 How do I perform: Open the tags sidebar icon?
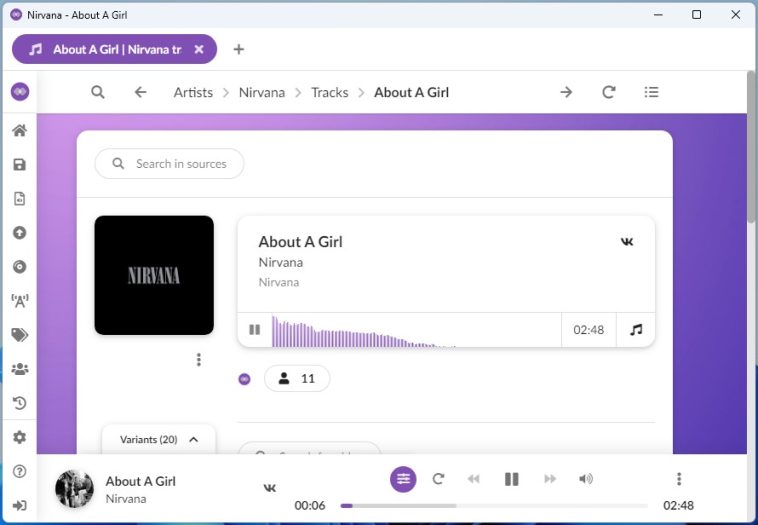tap(20, 335)
